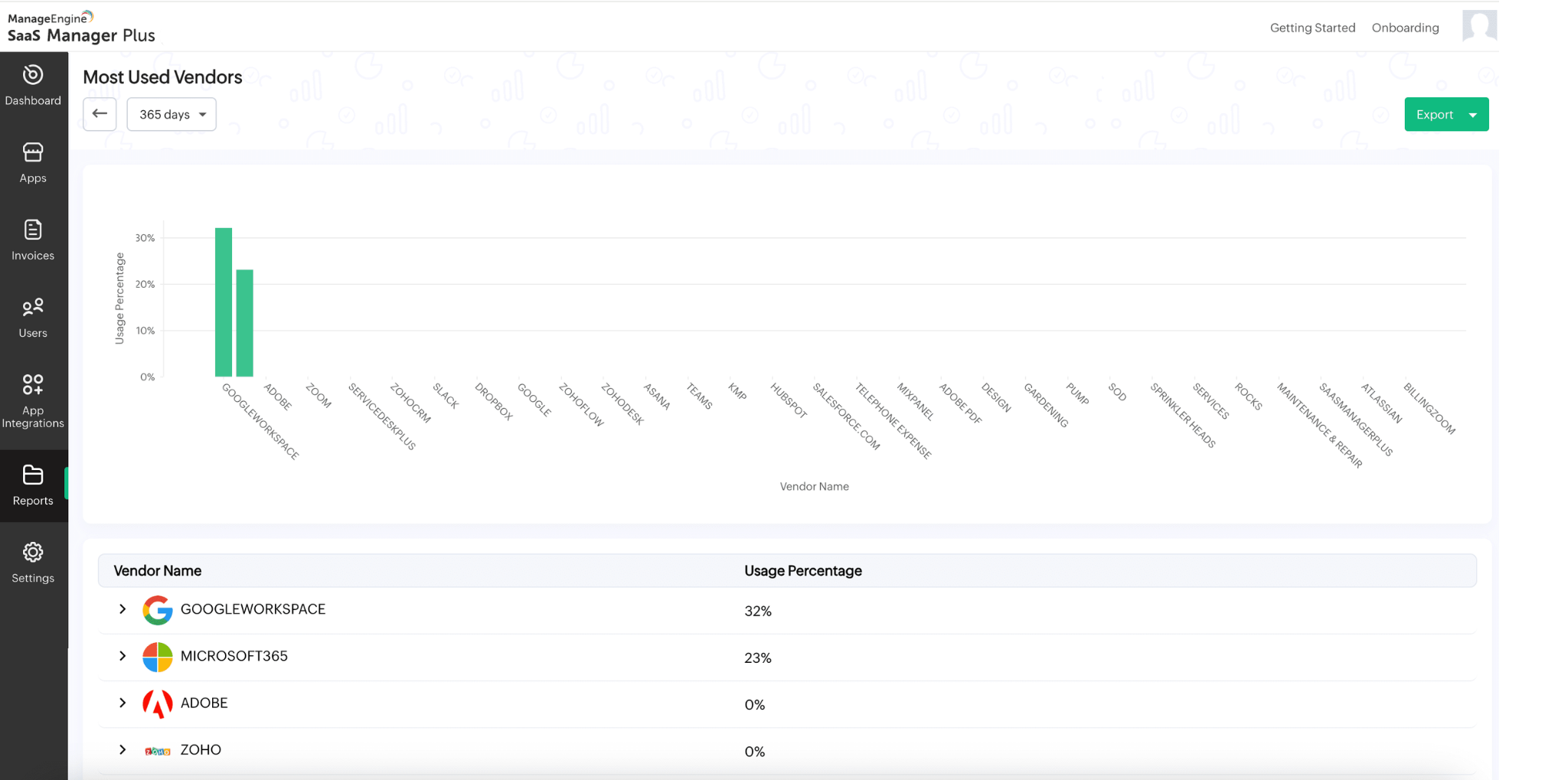Open the App Integrations icon
Image resolution: width=1568 pixels, height=780 pixels.
click(x=33, y=384)
